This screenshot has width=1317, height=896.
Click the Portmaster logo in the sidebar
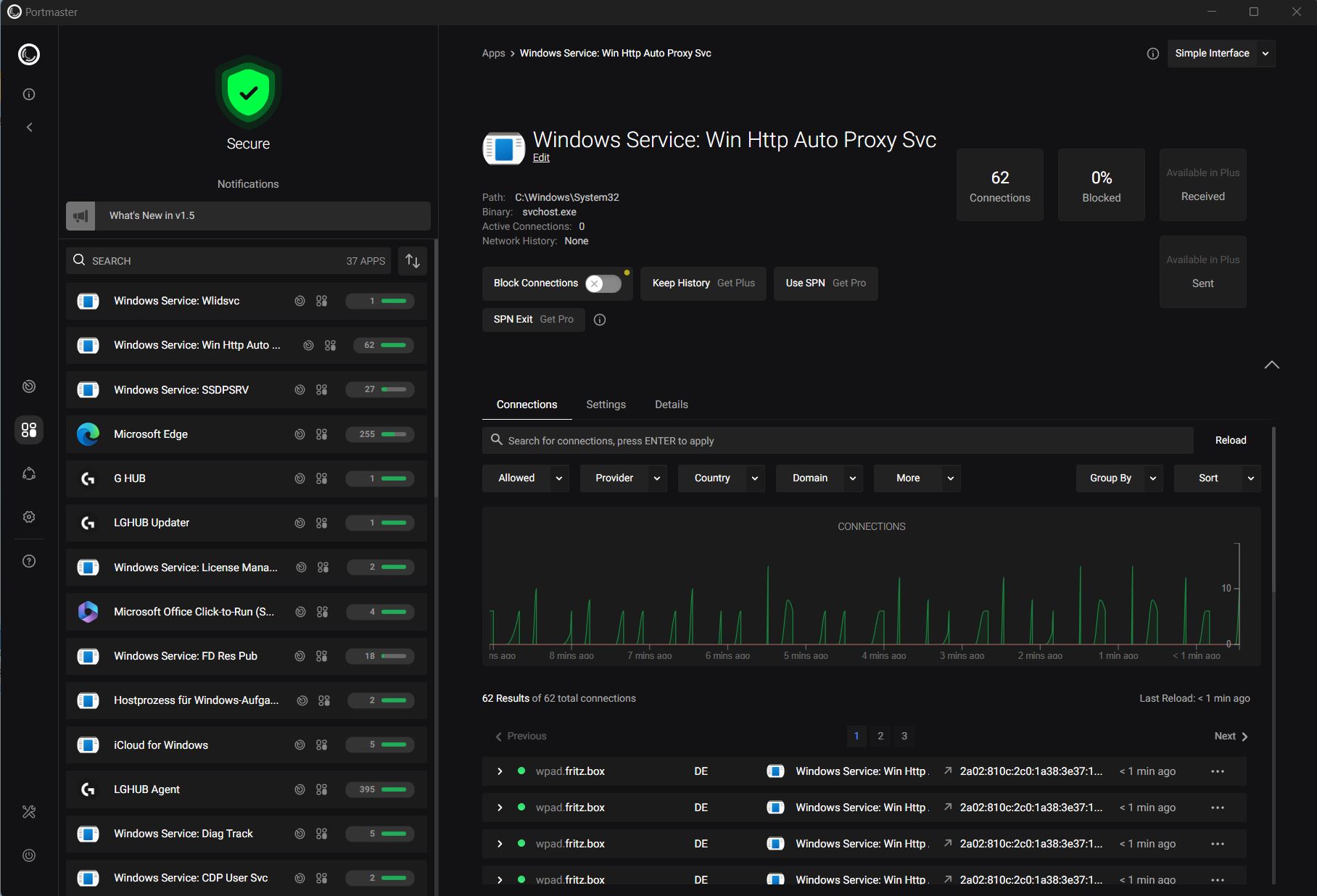pos(29,54)
